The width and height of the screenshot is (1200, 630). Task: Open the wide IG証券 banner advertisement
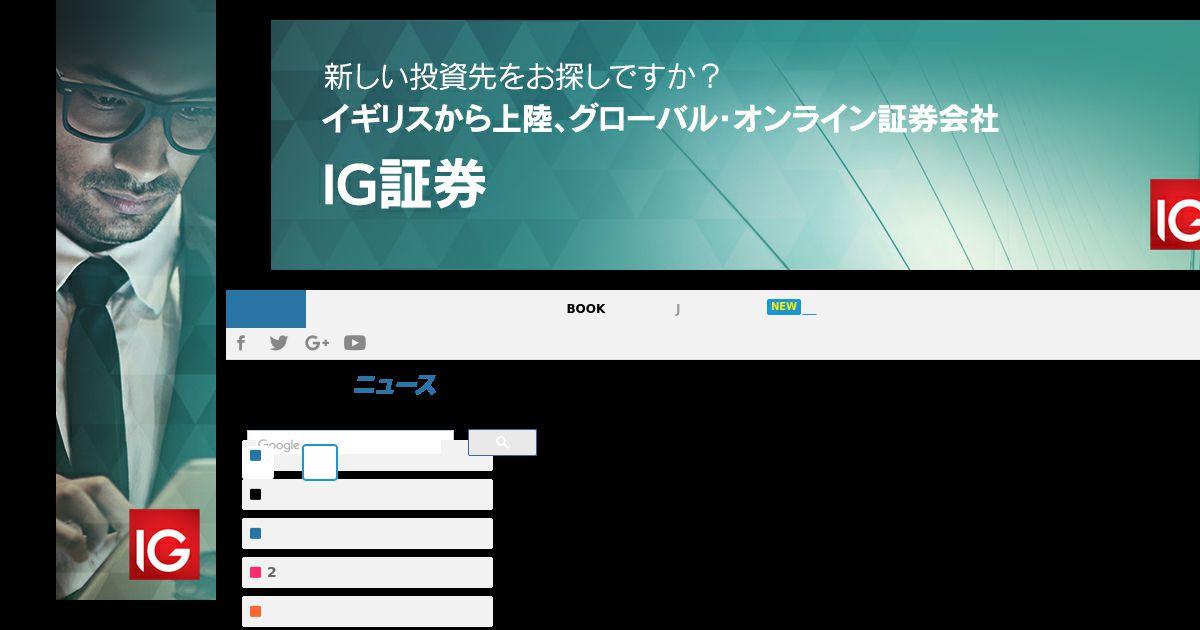(x=735, y=145)
